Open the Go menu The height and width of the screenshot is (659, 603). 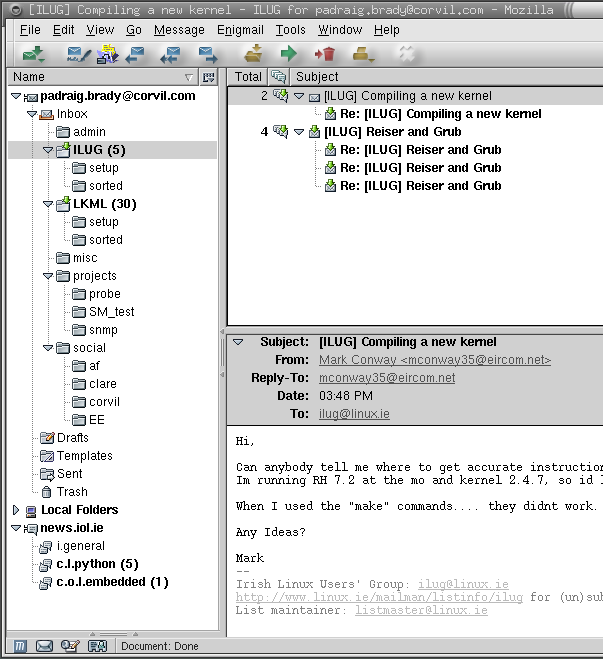point(134,30)
